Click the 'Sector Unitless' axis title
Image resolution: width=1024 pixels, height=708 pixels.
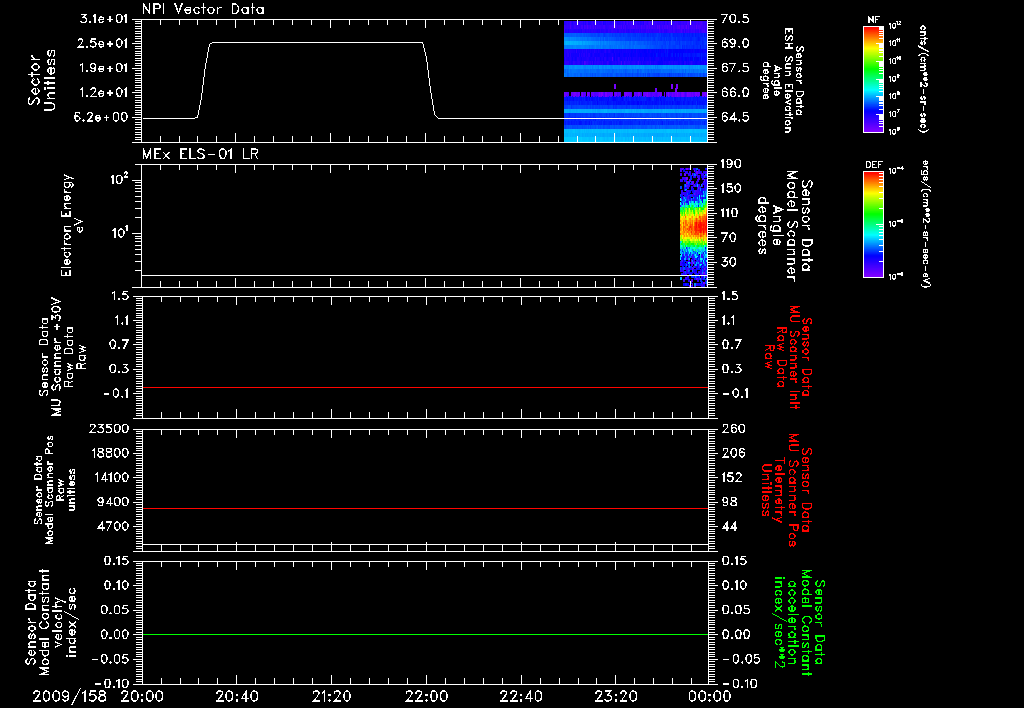(42, 81)
